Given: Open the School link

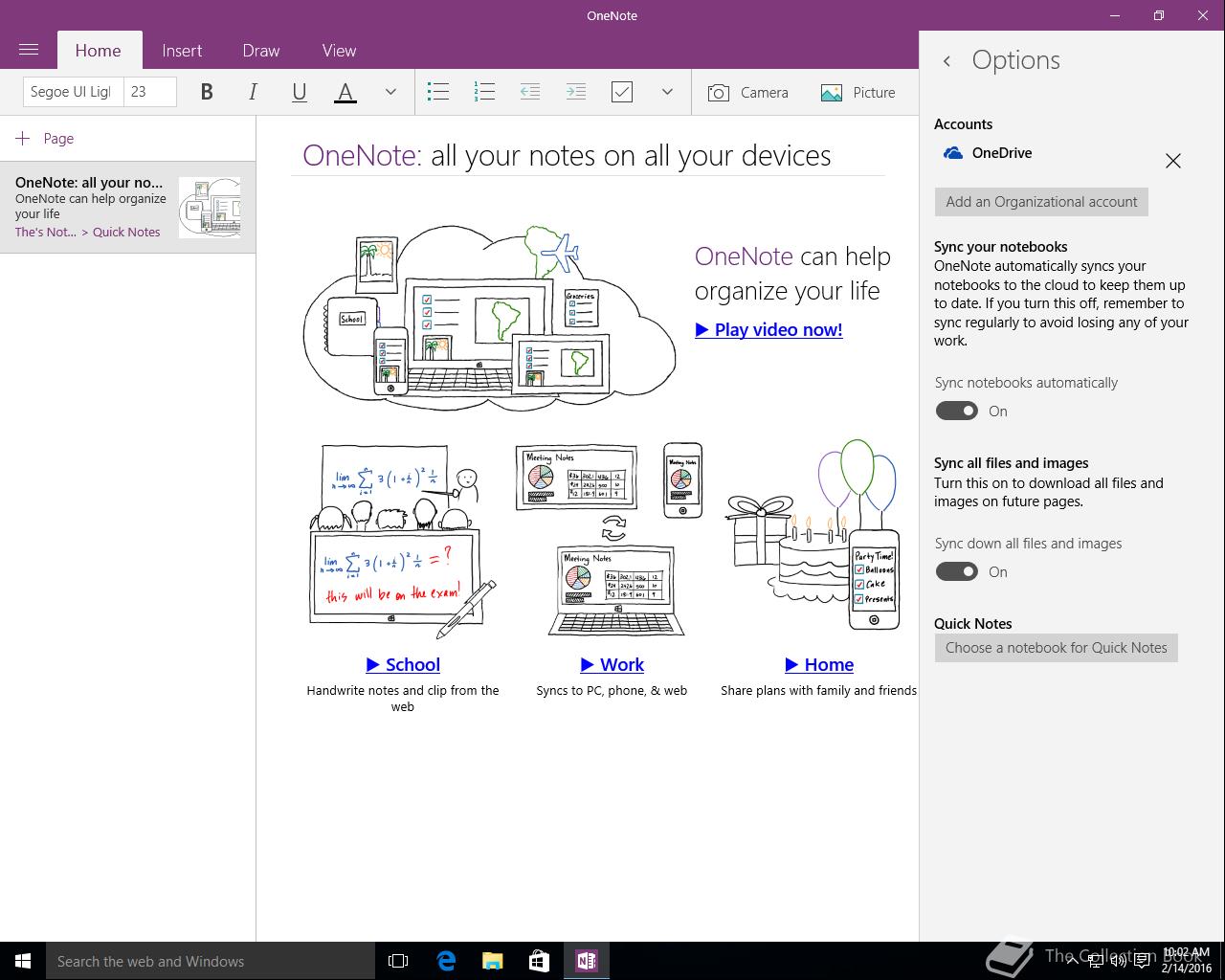Looking at the screenshot, I should coord(403,664).
